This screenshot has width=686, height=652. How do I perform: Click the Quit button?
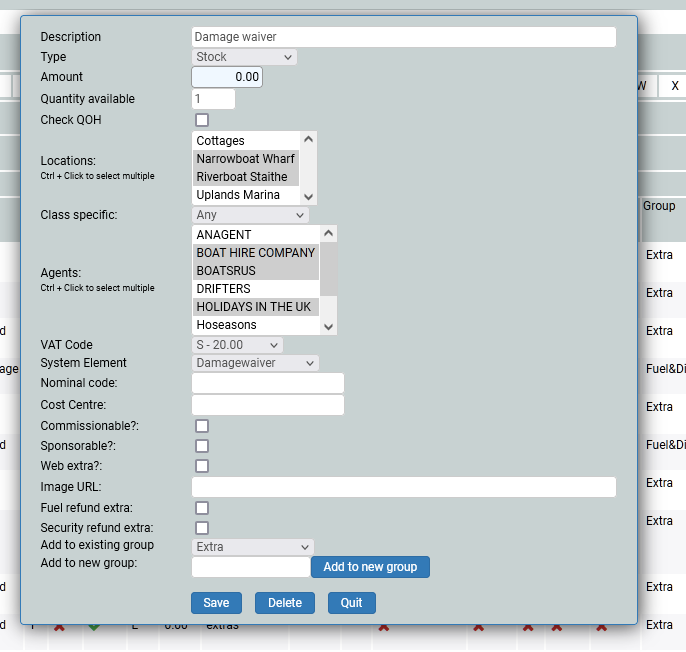click(351, 603)
